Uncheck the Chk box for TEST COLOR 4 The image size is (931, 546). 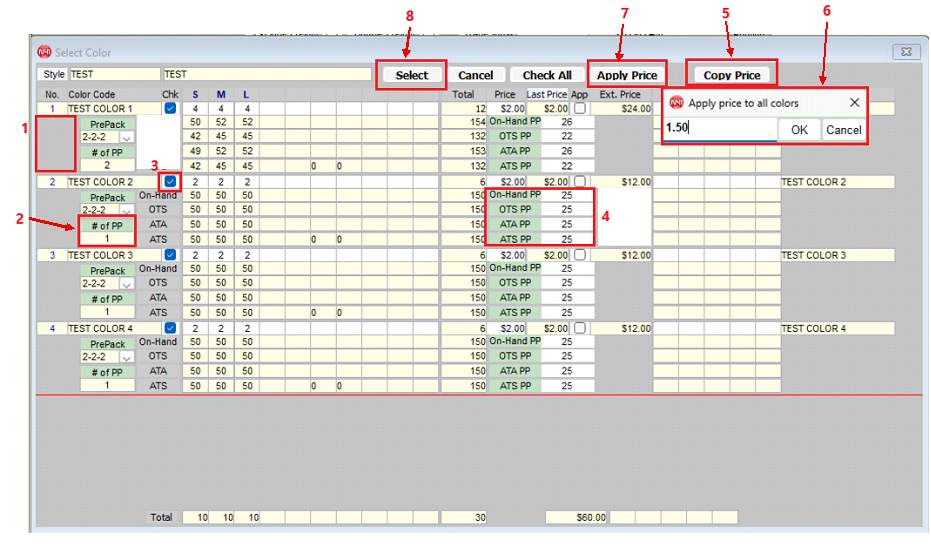click(170, 328)
